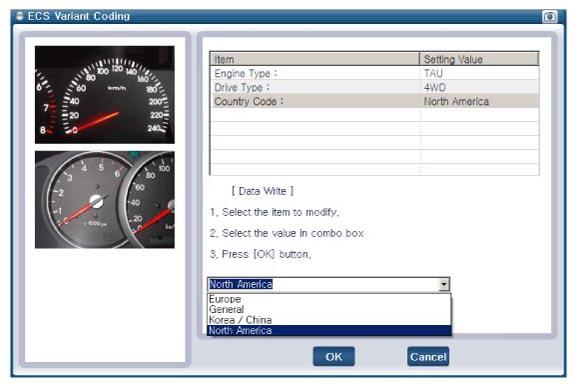Click the tachometer gauge cluster image
The width and height of the screenshot is (577, 387).
105,199
